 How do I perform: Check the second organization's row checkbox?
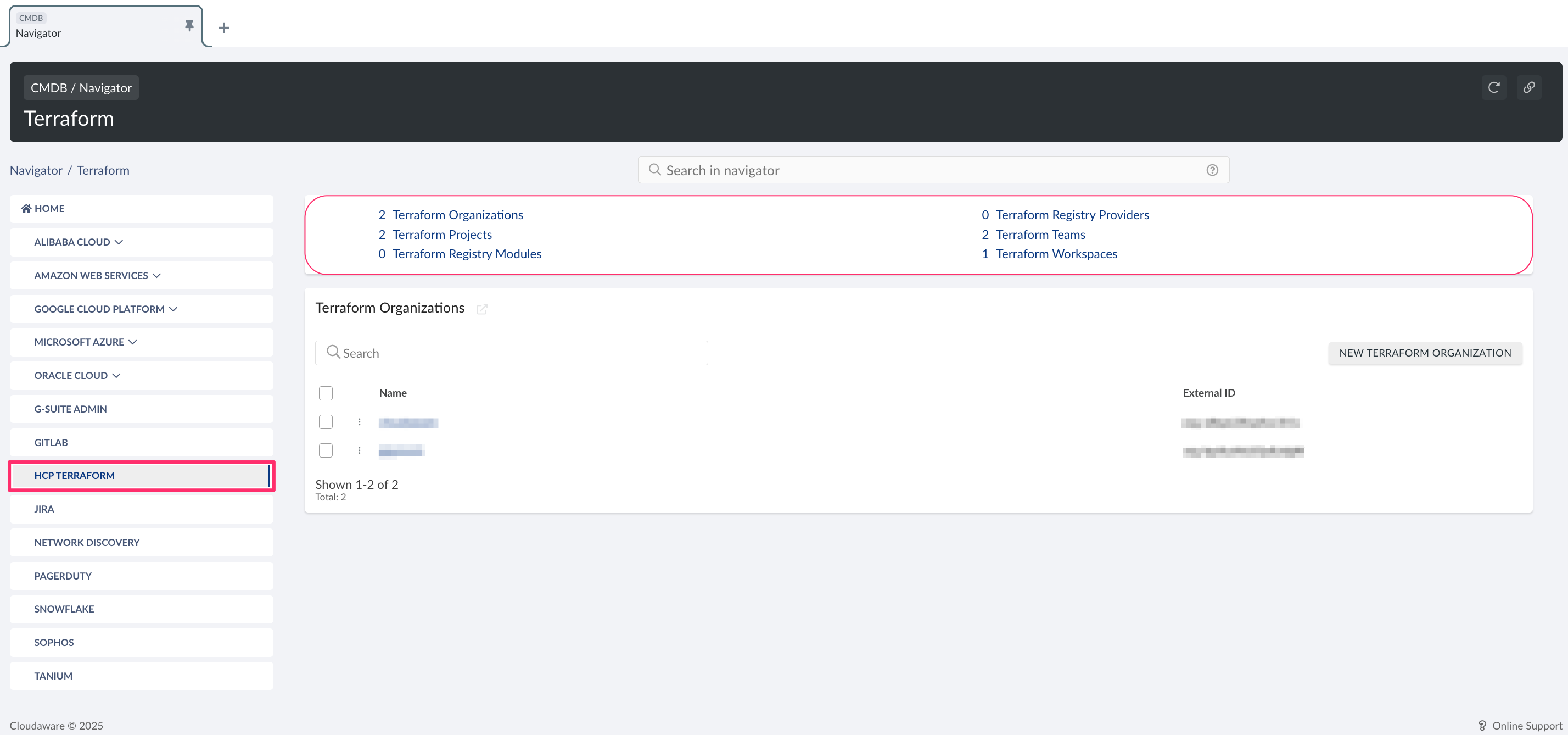pyautogui.click(x=326, y=450)
